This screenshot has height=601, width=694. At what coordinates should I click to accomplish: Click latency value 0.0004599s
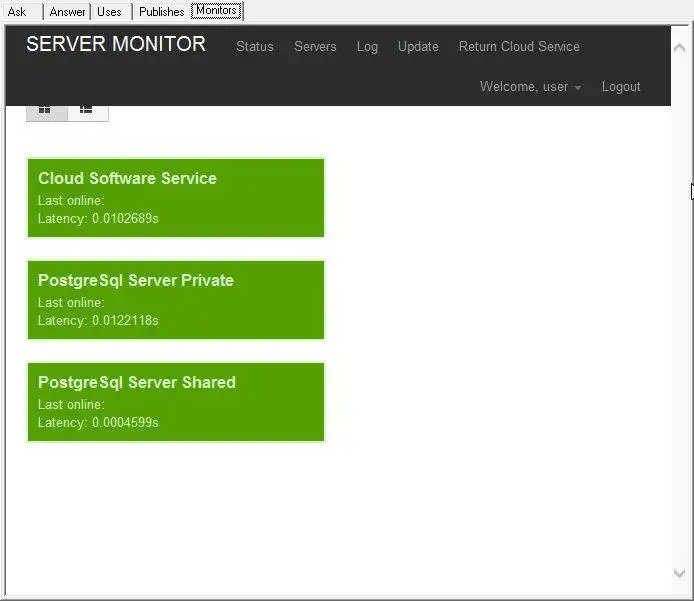coord(125,423)
